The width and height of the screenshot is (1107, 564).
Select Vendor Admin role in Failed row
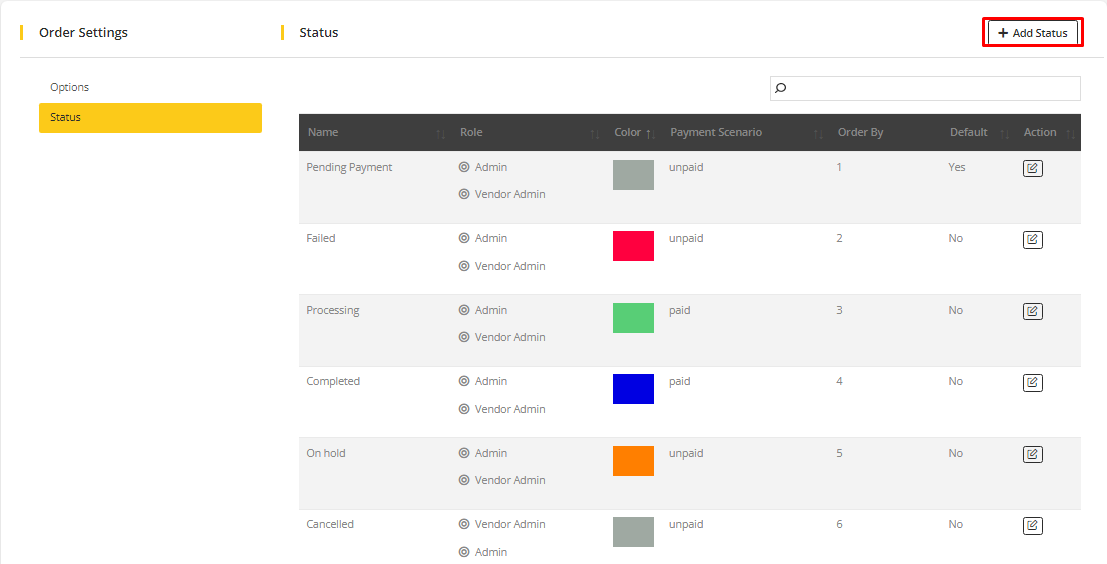point(464,266)
